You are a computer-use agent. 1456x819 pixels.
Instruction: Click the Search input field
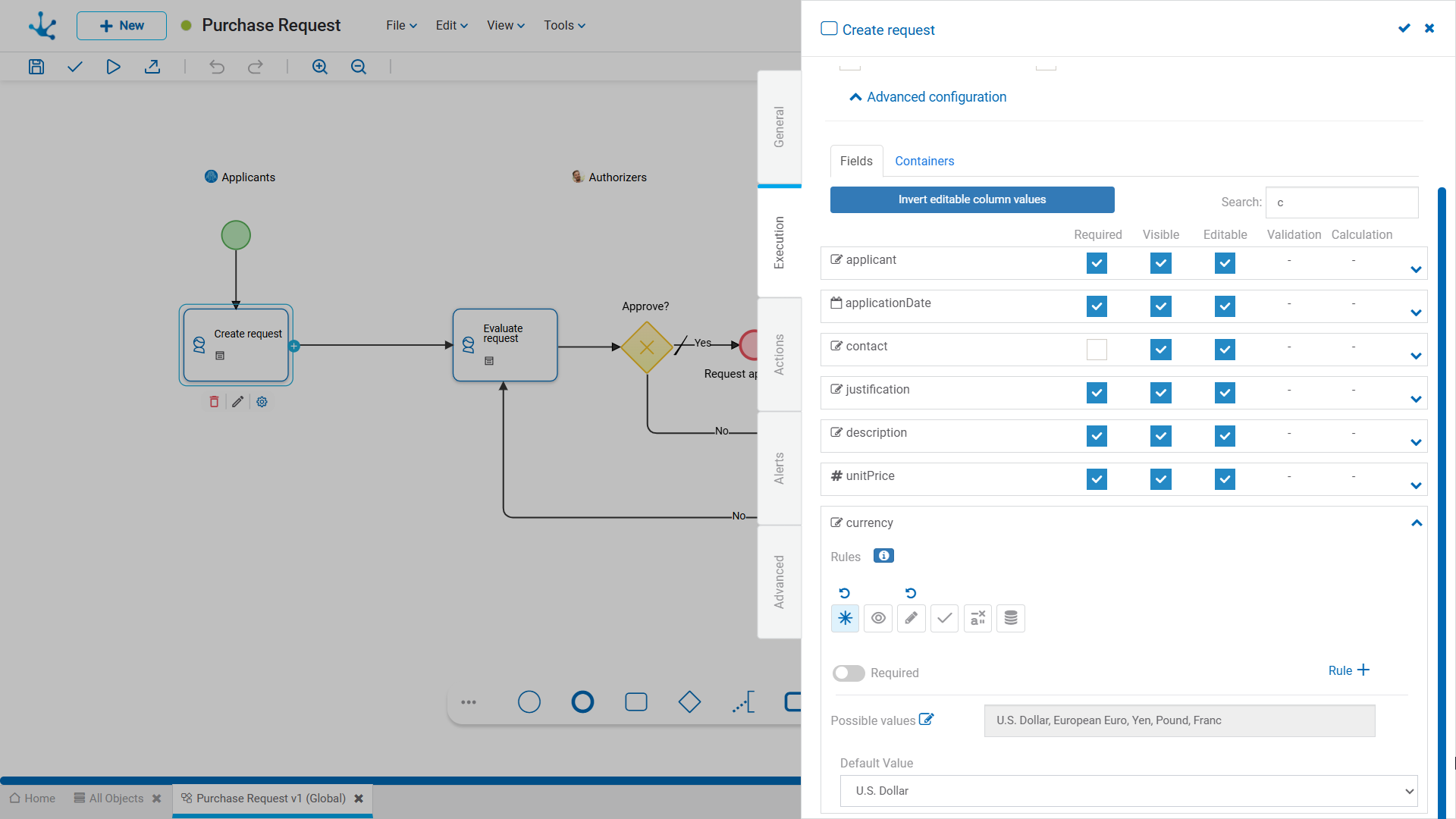1342,202
